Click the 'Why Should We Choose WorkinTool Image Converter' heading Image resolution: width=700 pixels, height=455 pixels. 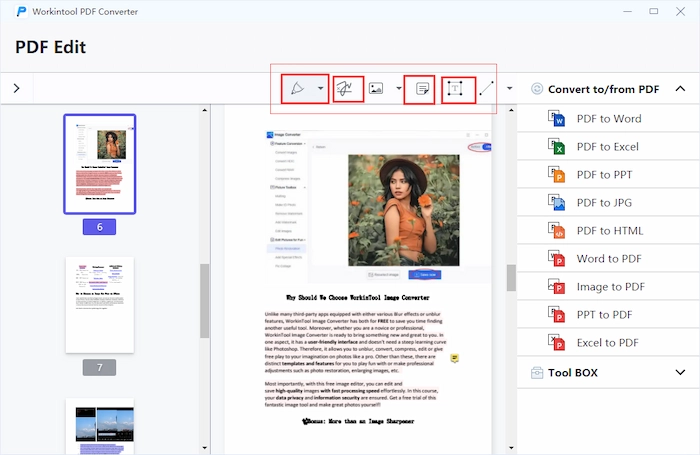pyautogui.click(x=358, y=297)
